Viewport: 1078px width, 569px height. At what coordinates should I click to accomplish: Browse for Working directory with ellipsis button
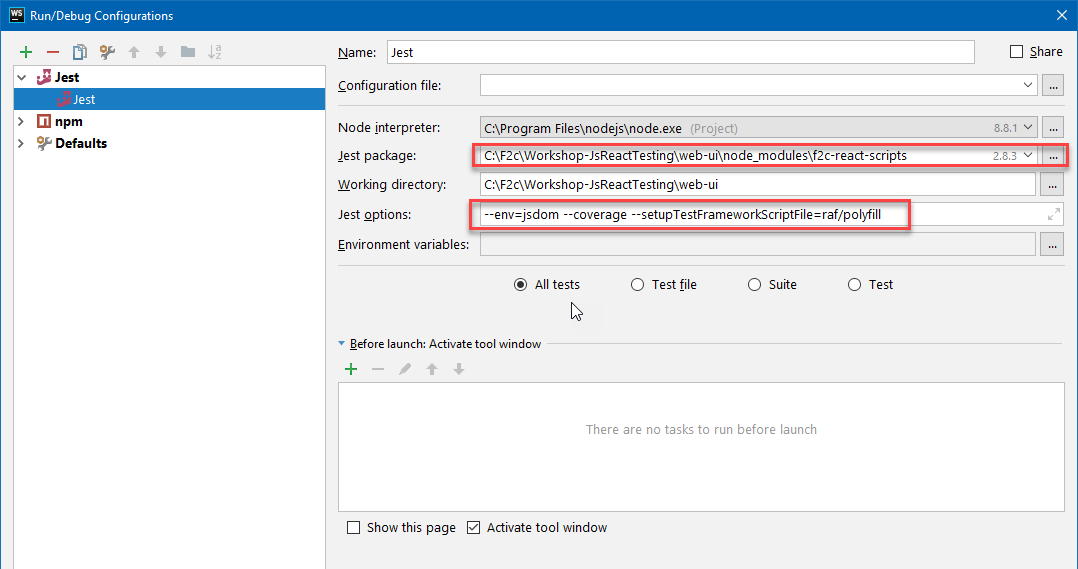click(x=1053, y=185)
